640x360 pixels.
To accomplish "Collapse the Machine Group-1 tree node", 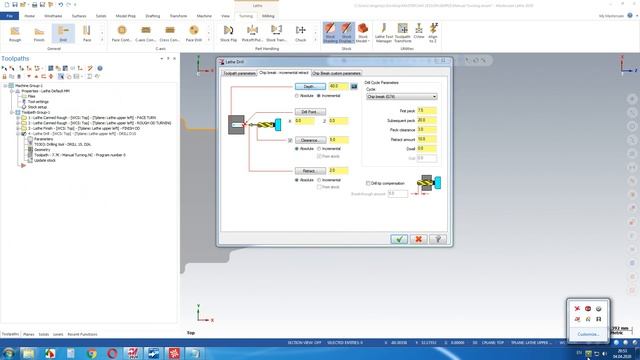I will (x=5, y=86).
